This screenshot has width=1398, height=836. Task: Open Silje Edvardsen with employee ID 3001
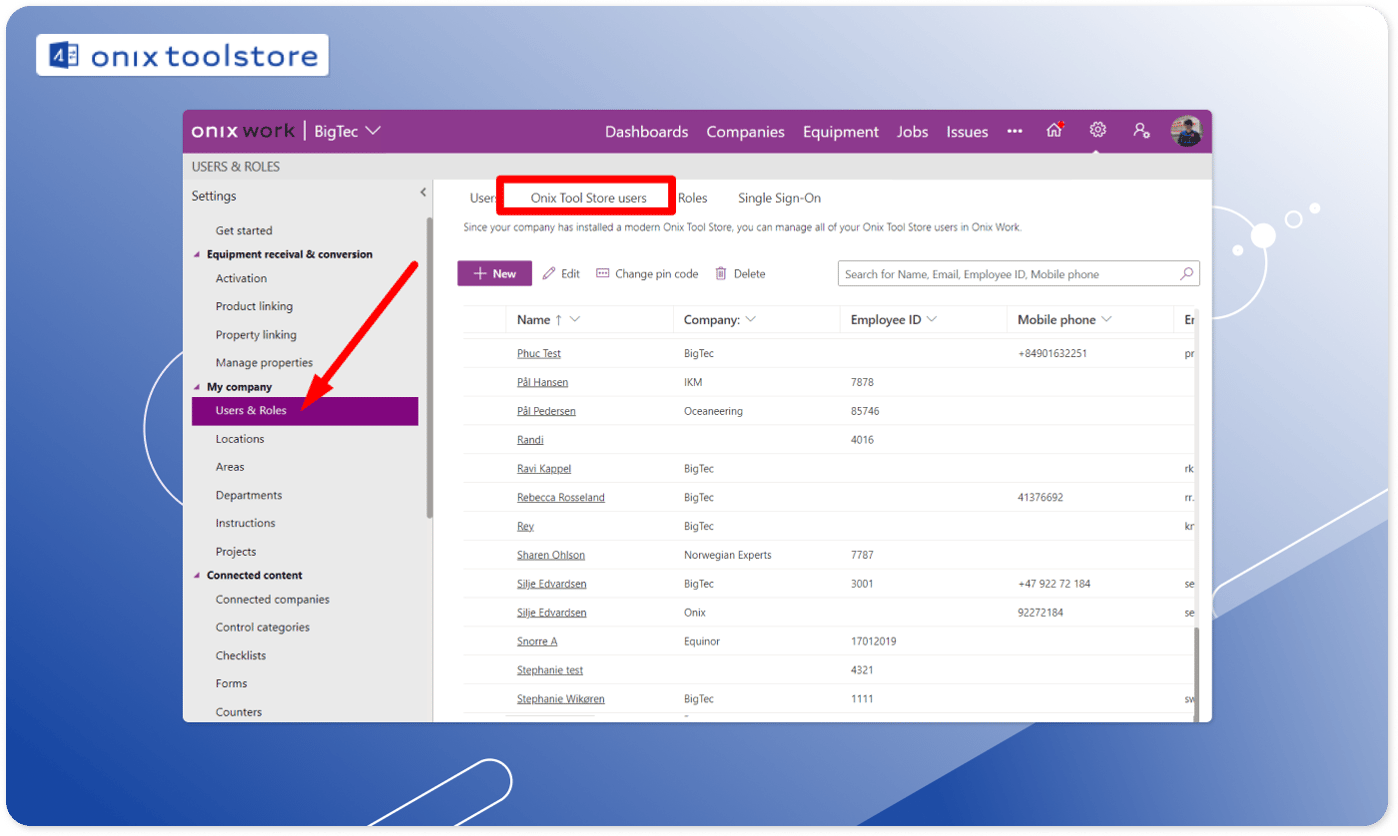pos(552,584)
